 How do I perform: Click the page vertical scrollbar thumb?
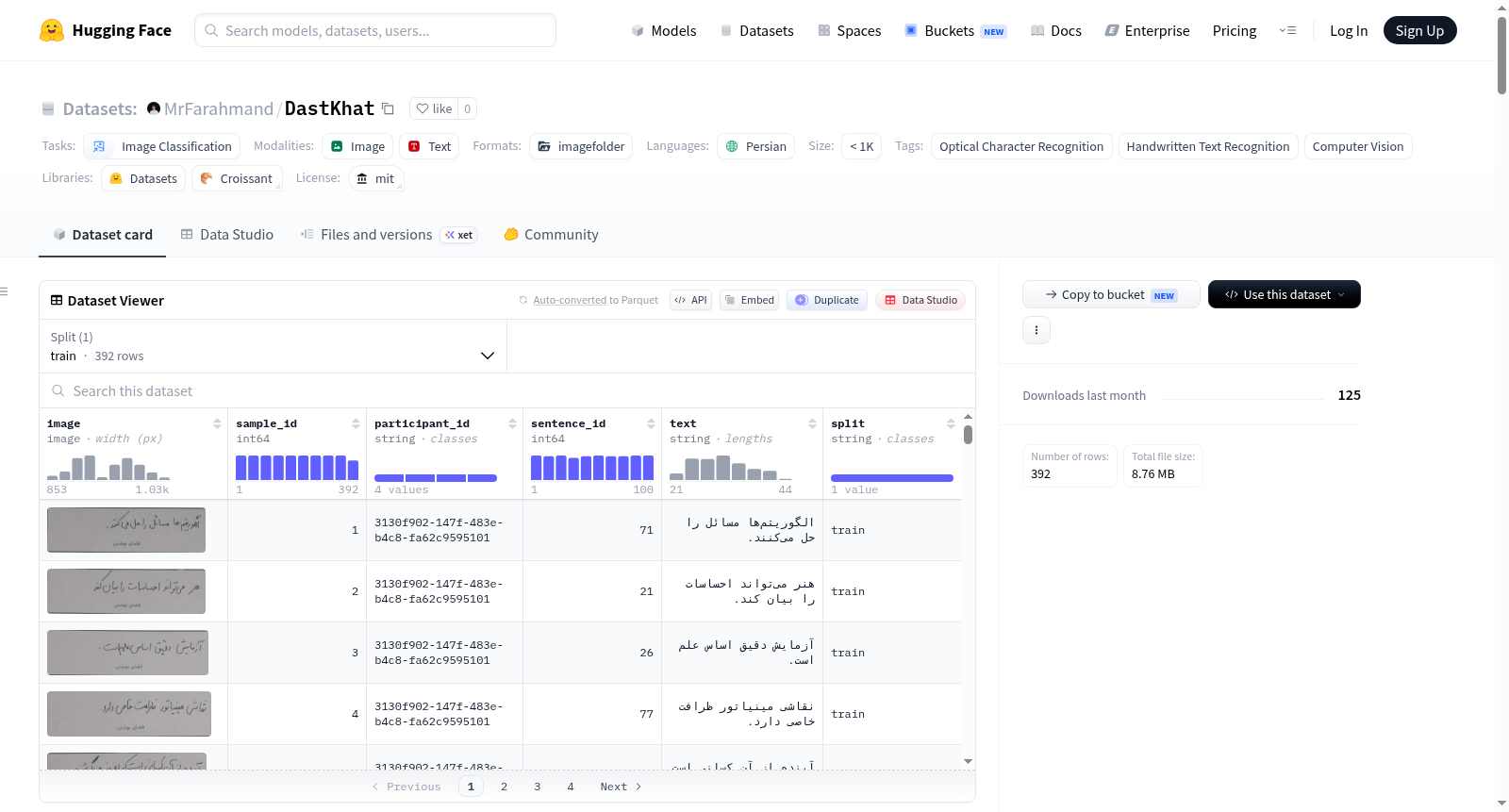[1501, 55]
